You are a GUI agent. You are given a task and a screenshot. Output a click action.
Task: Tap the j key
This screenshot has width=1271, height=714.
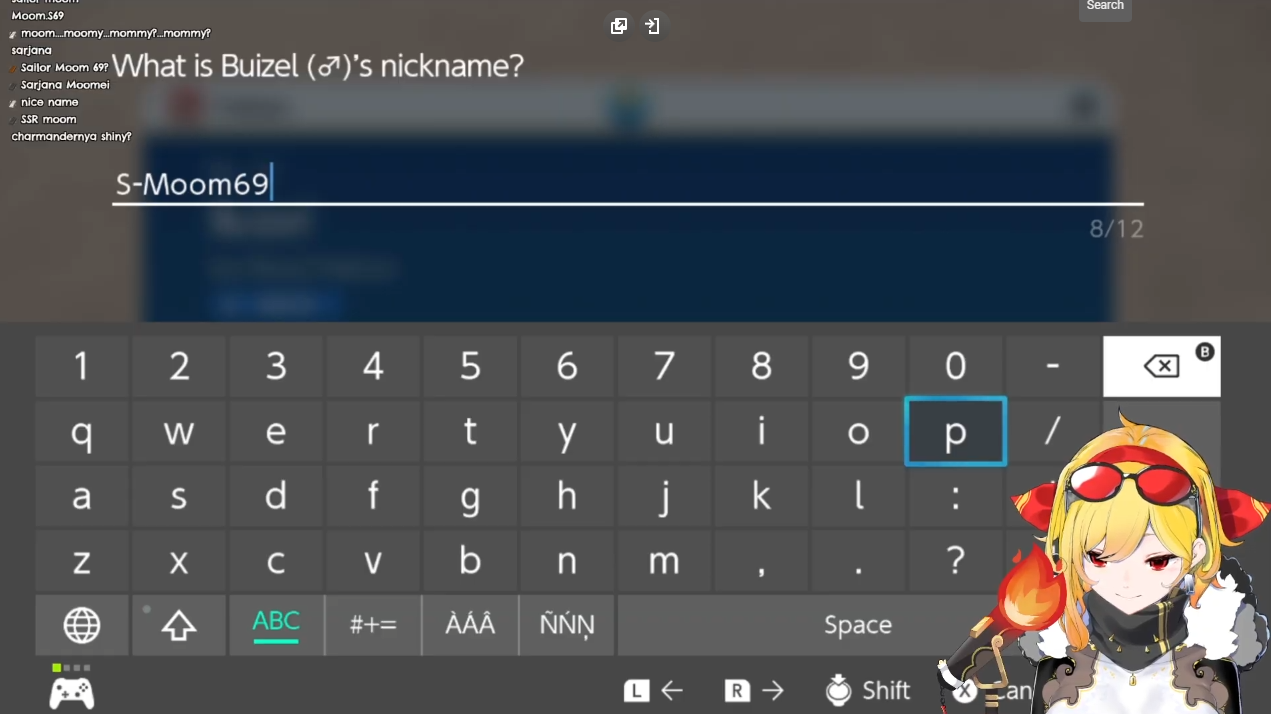point(664,496)
